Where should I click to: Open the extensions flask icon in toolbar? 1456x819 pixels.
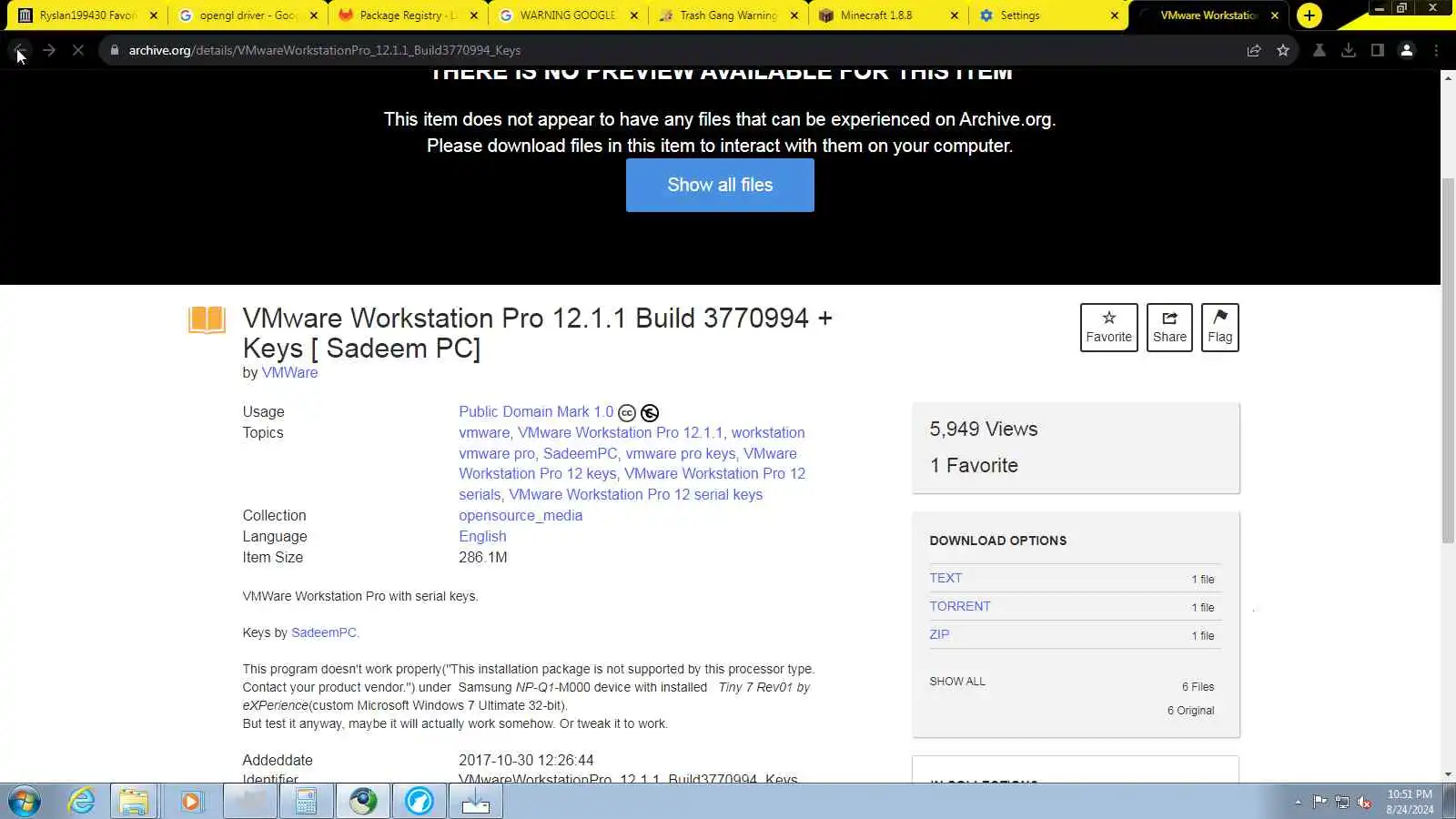pyautogui.click(x=1319, y=51)
